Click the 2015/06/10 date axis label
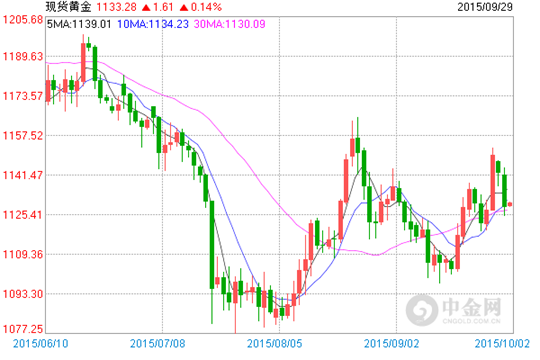 click(40, 343)
